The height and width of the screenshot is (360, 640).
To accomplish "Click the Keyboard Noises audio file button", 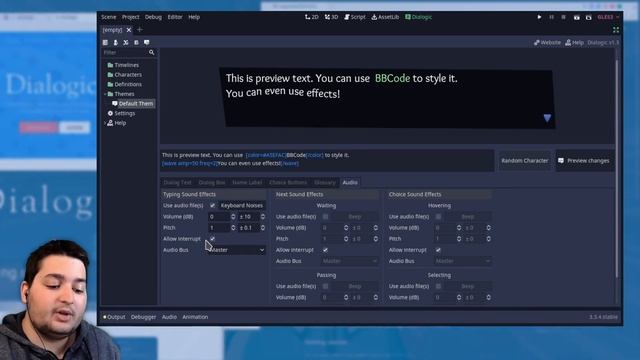I will pos(242,205).
